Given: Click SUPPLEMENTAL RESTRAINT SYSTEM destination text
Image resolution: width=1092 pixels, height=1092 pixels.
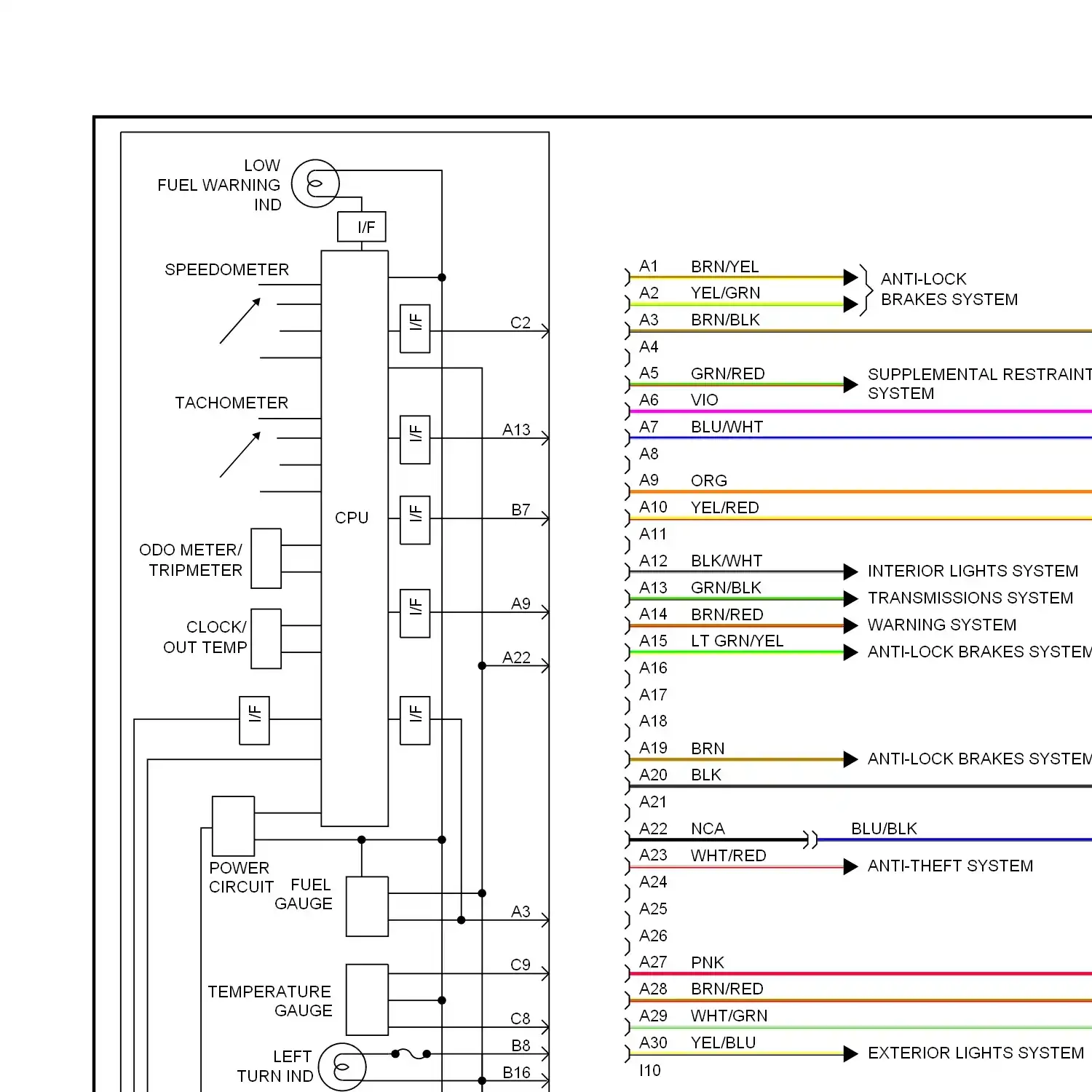Looking at the screenshot, I should pyautogui.click(x=979, y=384).
